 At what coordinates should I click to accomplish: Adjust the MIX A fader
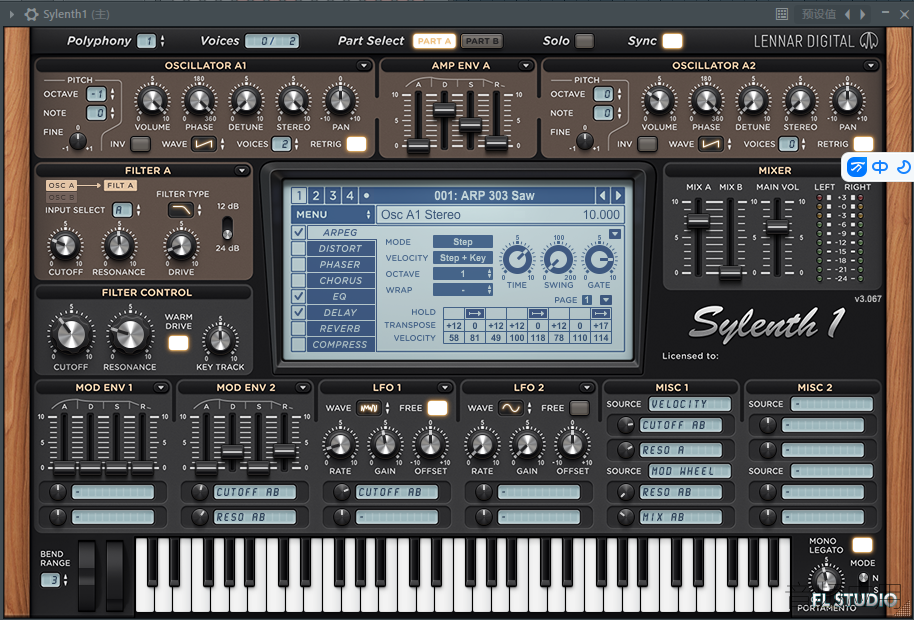pos(698,221)
